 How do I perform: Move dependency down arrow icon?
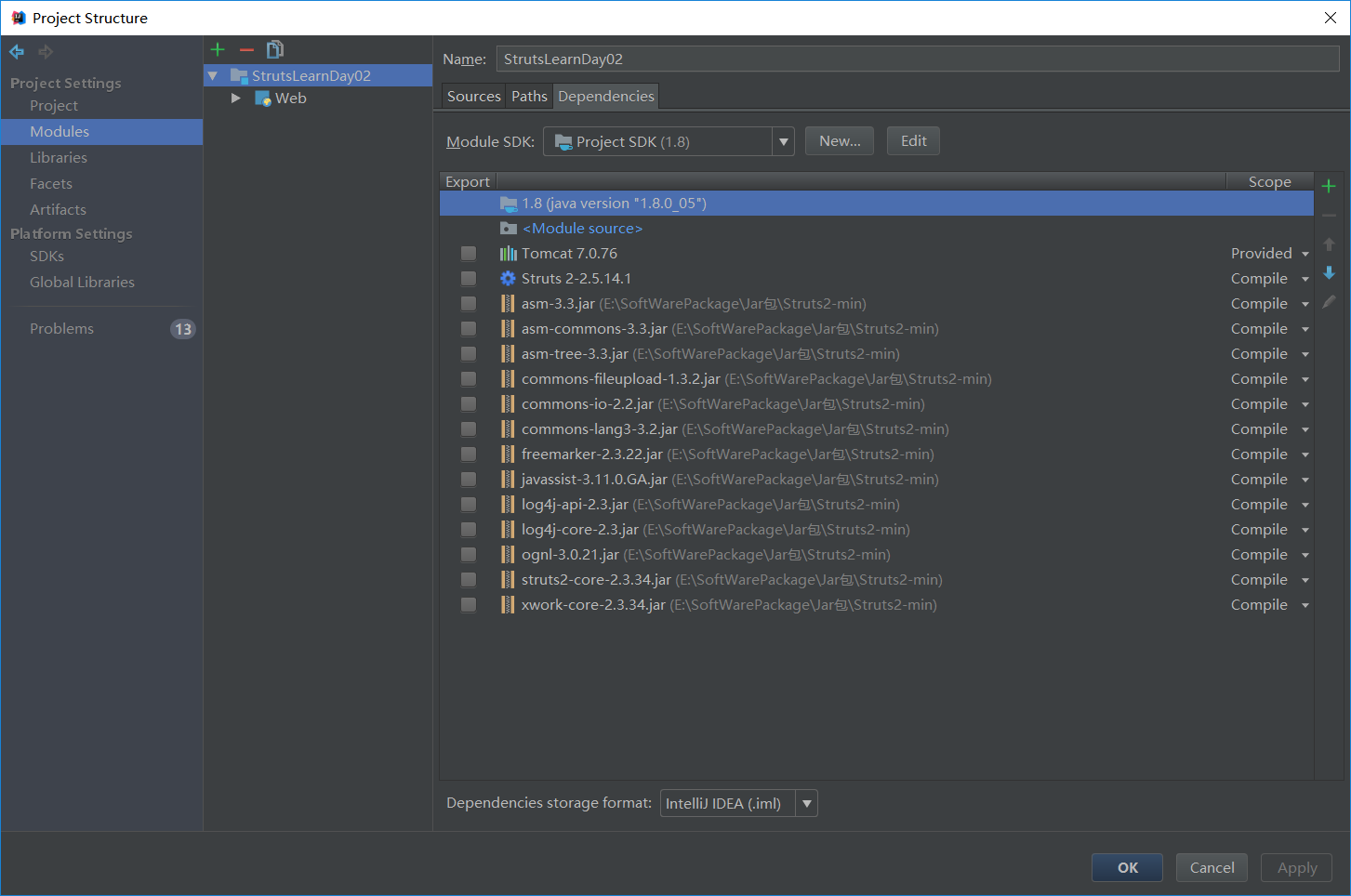point(1329,272)
